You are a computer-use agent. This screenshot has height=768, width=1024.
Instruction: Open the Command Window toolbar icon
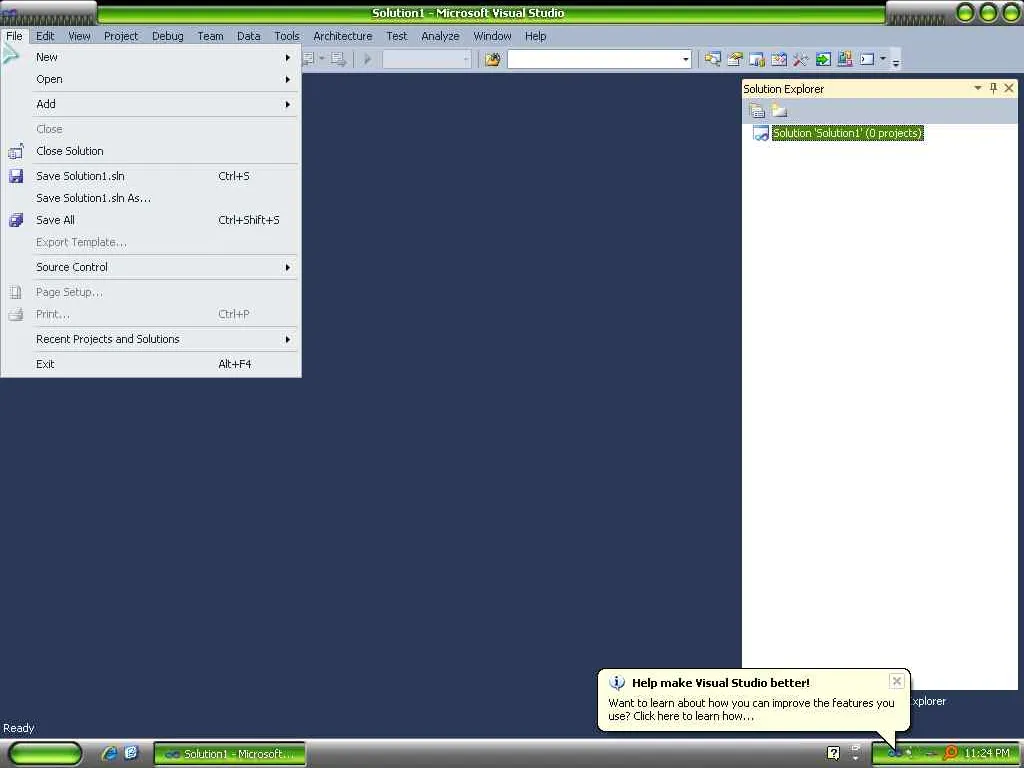click(867, 59)
